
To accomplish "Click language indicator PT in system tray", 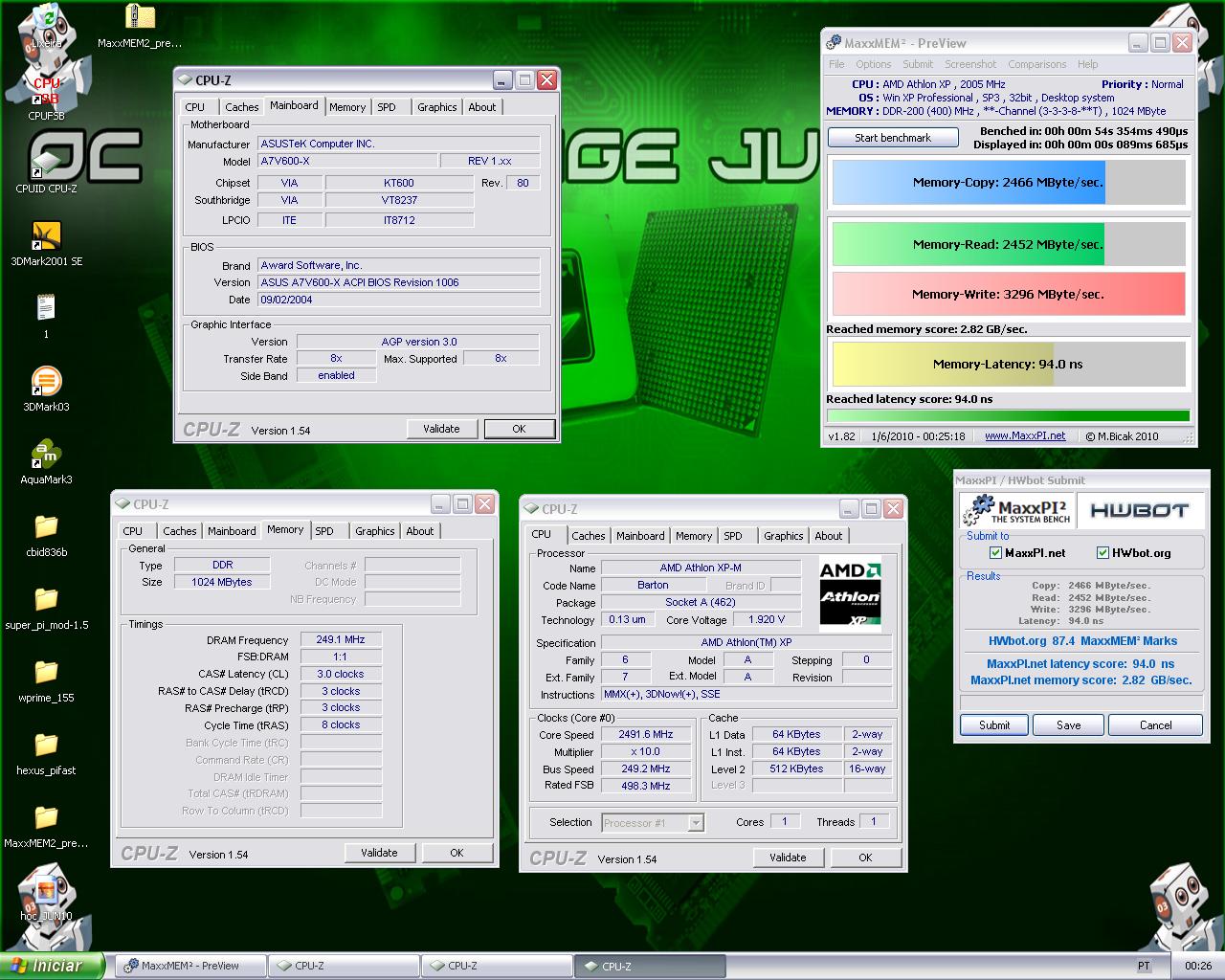I will (x=1145, y=966).
